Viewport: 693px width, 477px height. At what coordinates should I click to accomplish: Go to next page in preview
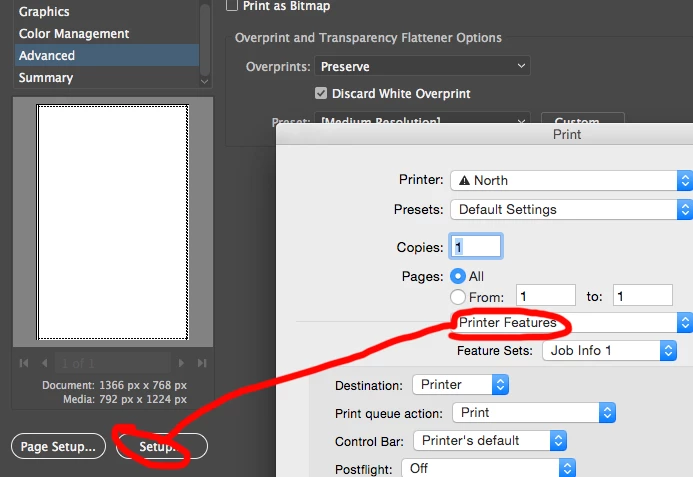[x=181, y=363]
